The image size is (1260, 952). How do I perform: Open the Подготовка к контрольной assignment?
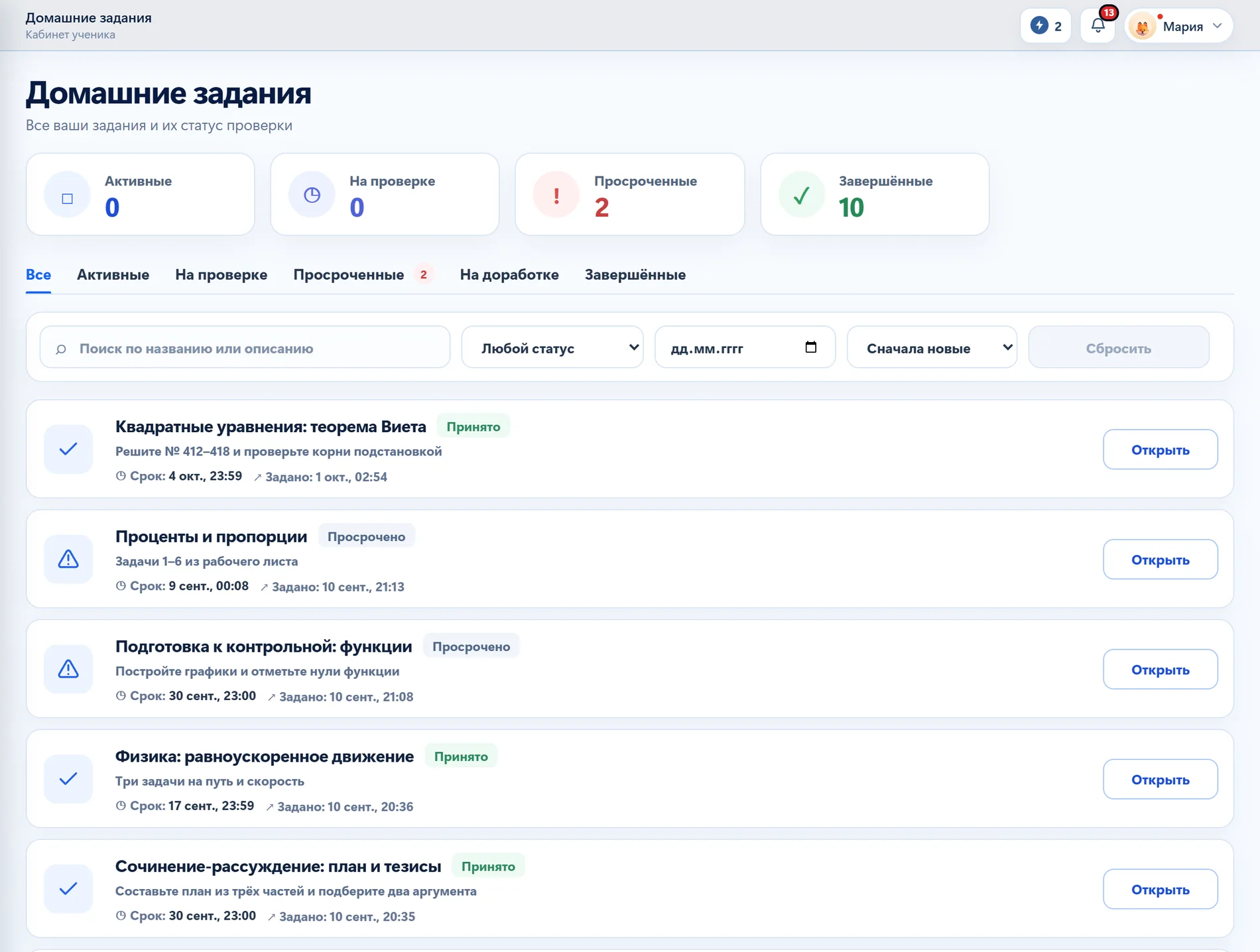point(1160,670)
